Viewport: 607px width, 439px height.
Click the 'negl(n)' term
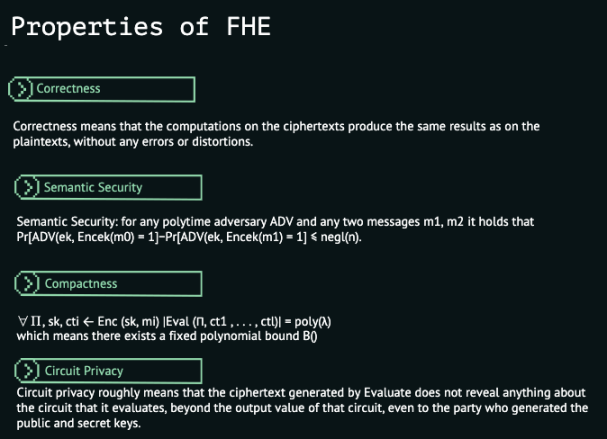click(x=341, y=237)
